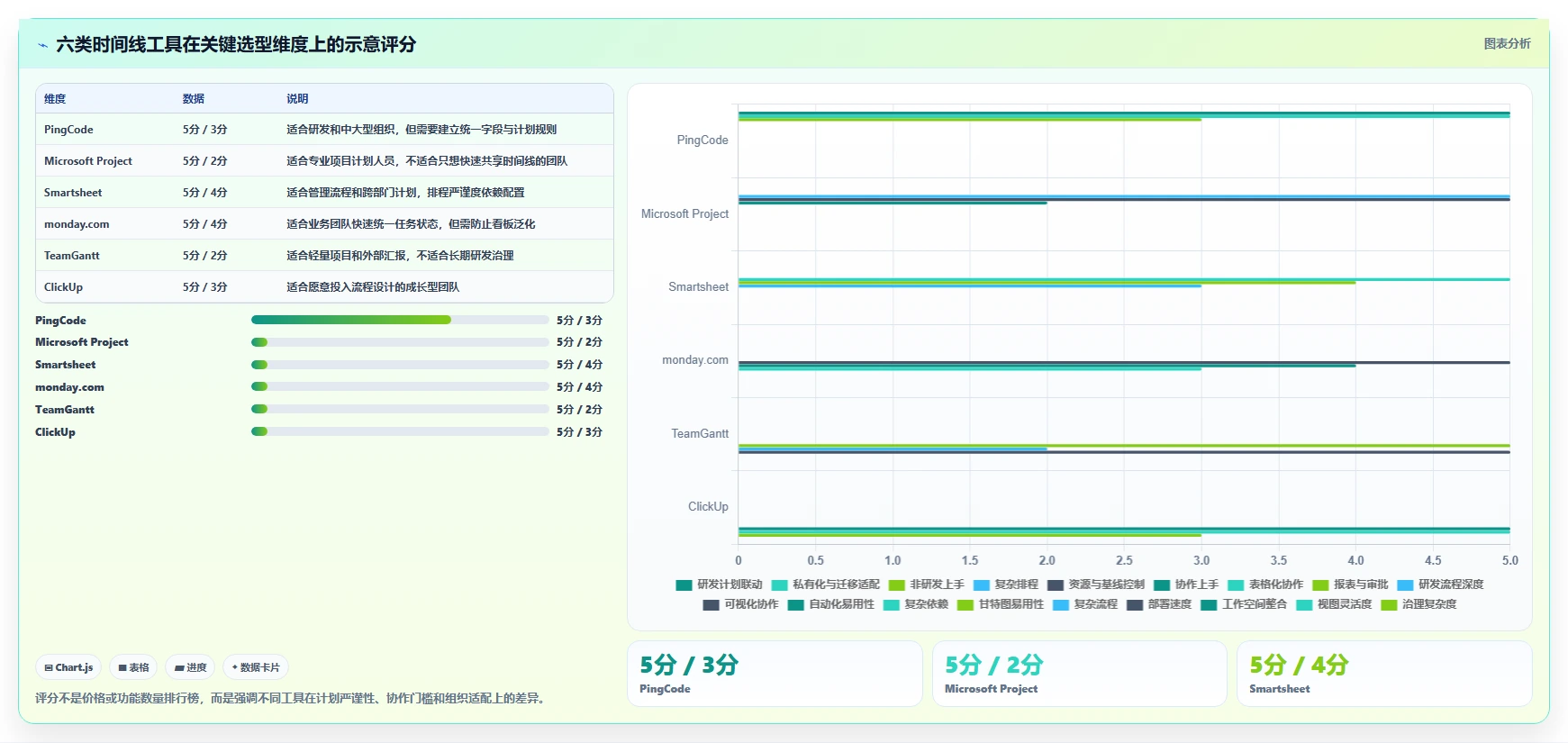Toggle the 复杂排程 legend series
The image size is (1568, 743).
point(1005,584)
